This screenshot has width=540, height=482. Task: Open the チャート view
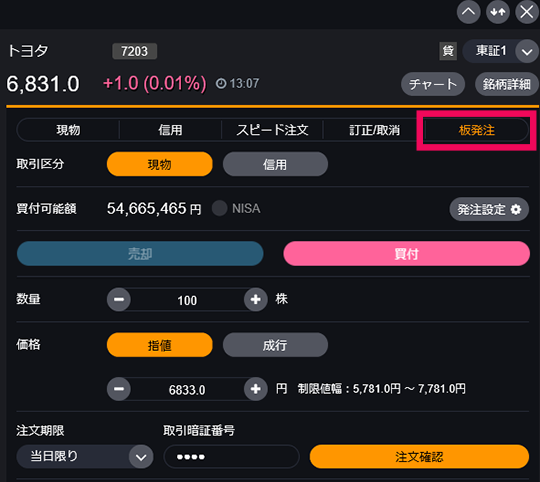tap(433, 84)
